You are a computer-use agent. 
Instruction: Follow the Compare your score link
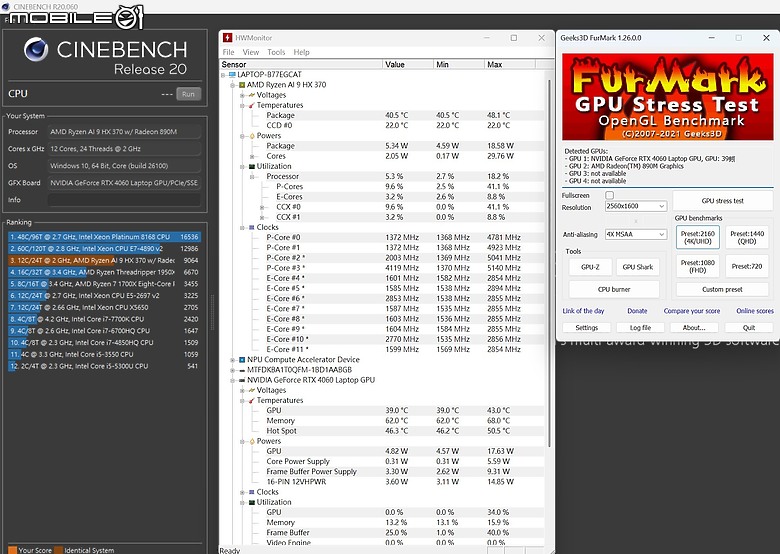pos(691,311)
